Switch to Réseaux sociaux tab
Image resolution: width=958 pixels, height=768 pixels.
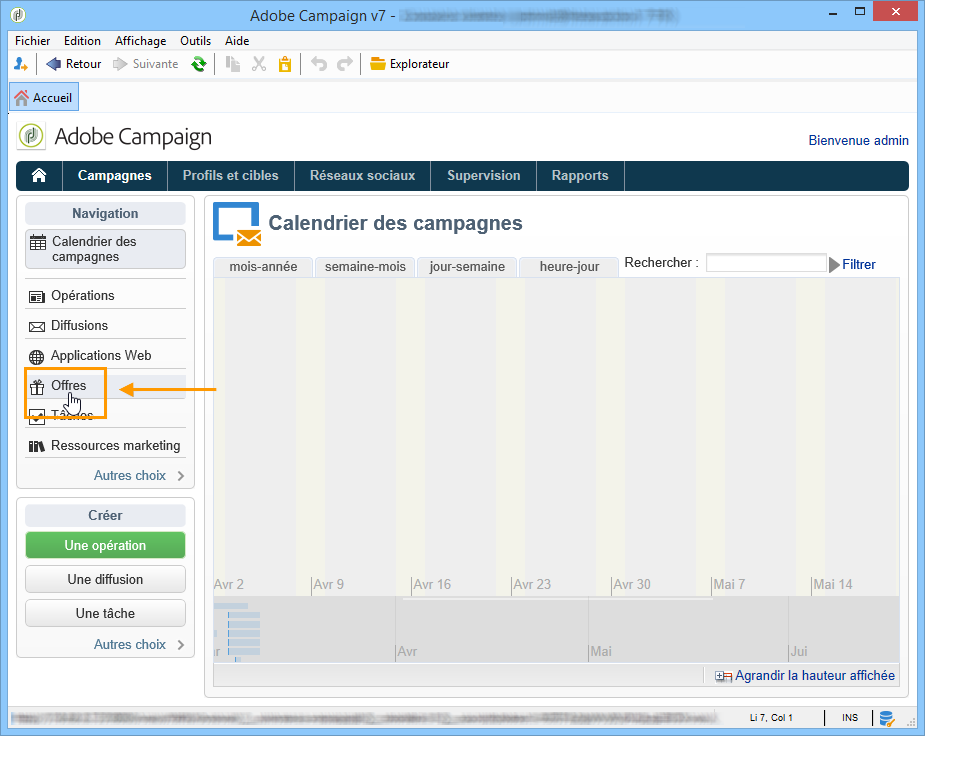[362, 176]
